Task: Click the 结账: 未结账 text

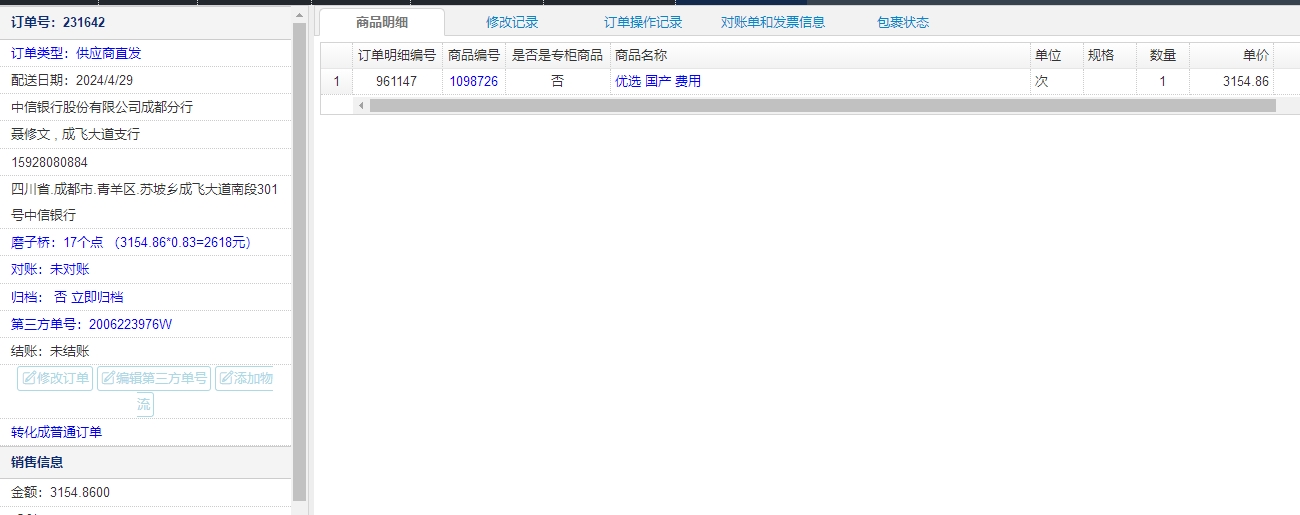Action: 50,351
